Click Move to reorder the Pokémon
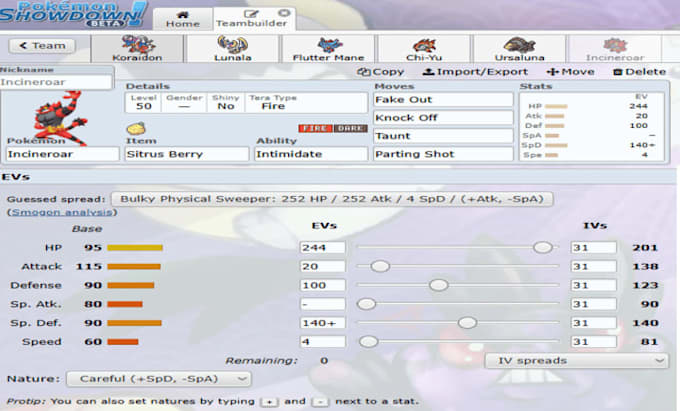680x411 pixels. [570, 72]
